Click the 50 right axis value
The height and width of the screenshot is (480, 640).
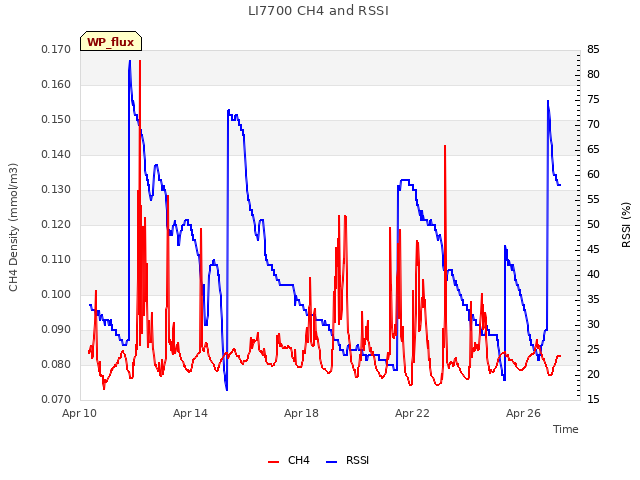pyautogui.click(x=593, y=224)
